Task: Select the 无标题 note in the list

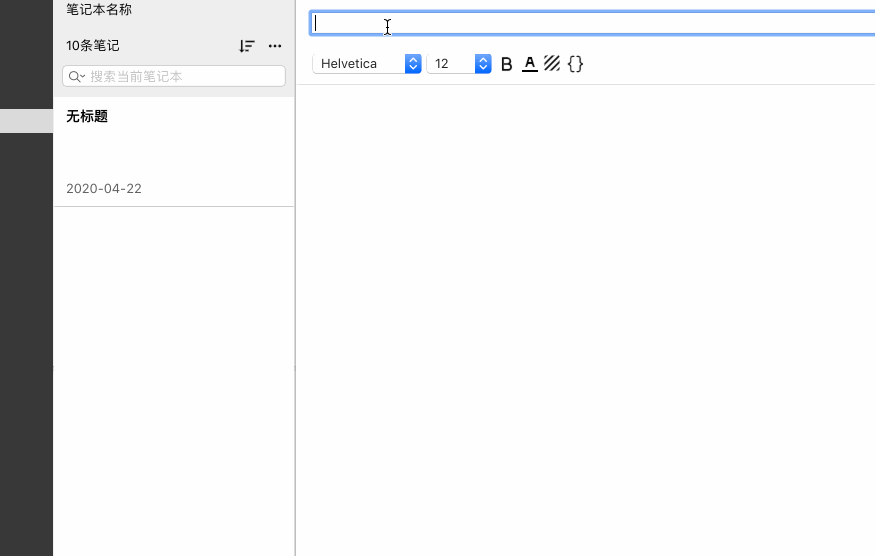Action: pyautogui.click(x=174, y=152)
